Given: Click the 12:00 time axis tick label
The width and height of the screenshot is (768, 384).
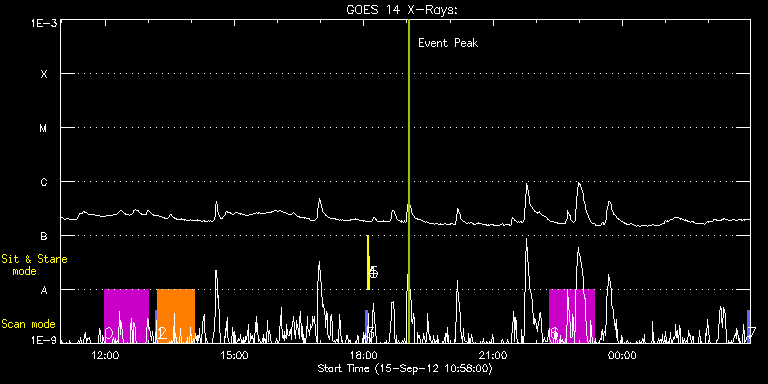Looking at the screenshot, I should pos(106,355).
